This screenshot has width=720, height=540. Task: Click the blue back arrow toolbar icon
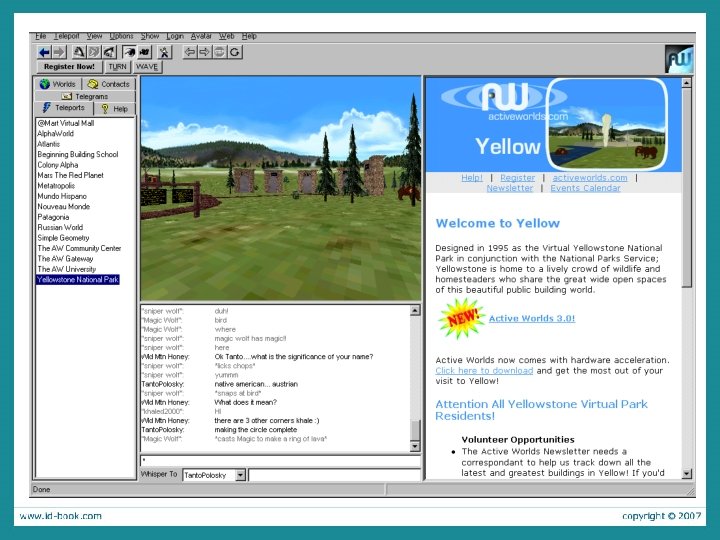click(x=44, y=52)
